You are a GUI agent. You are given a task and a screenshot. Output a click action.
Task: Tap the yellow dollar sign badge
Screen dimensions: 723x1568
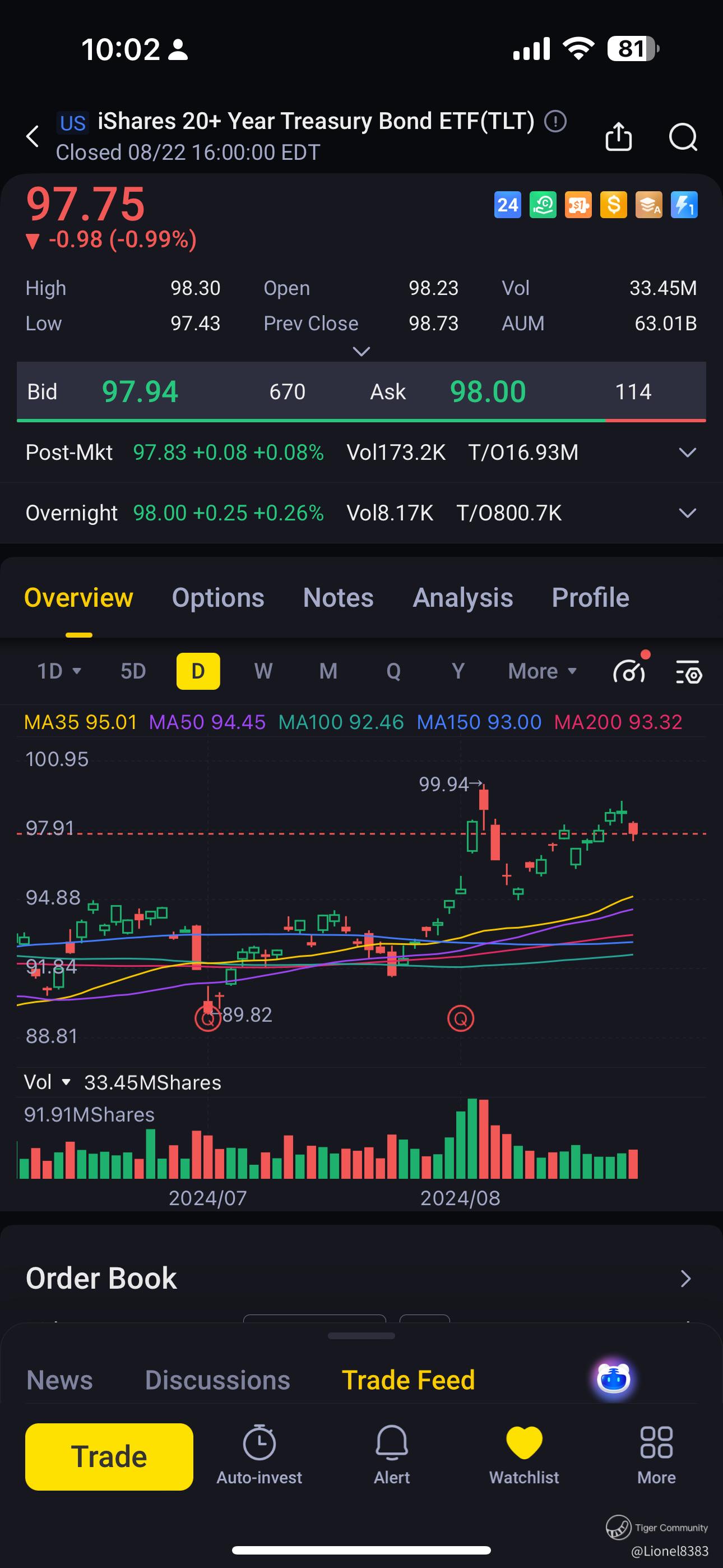[614, 205]
